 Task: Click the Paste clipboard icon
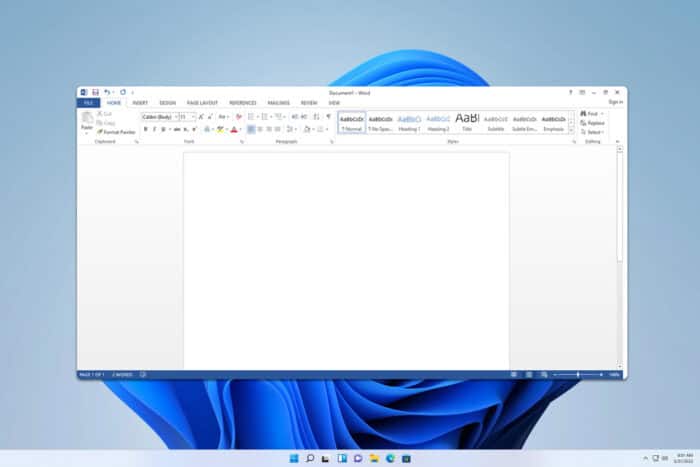pyautogui.click(x=87, y=118)
